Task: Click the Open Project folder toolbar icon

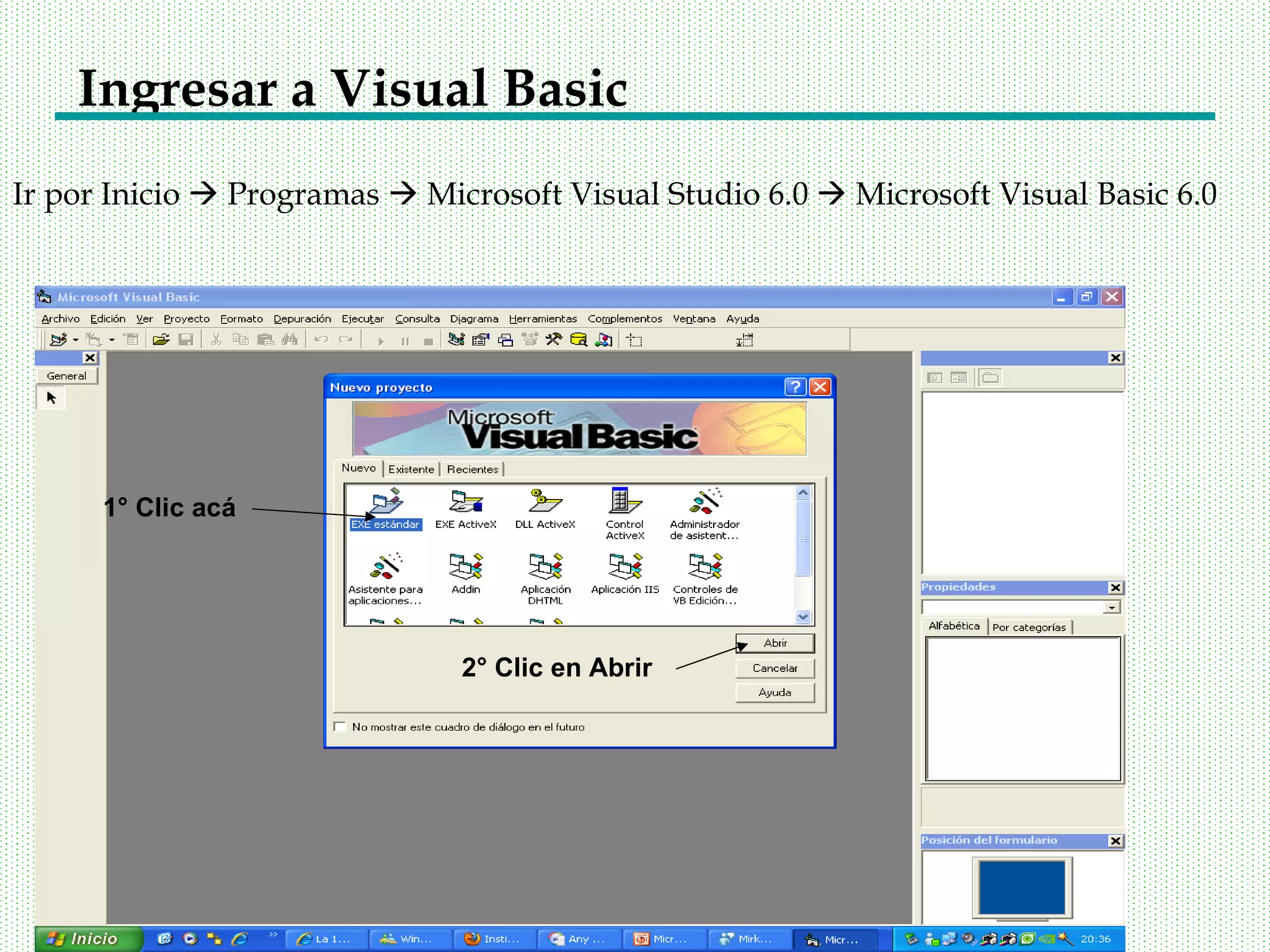Action: [161, 340]
